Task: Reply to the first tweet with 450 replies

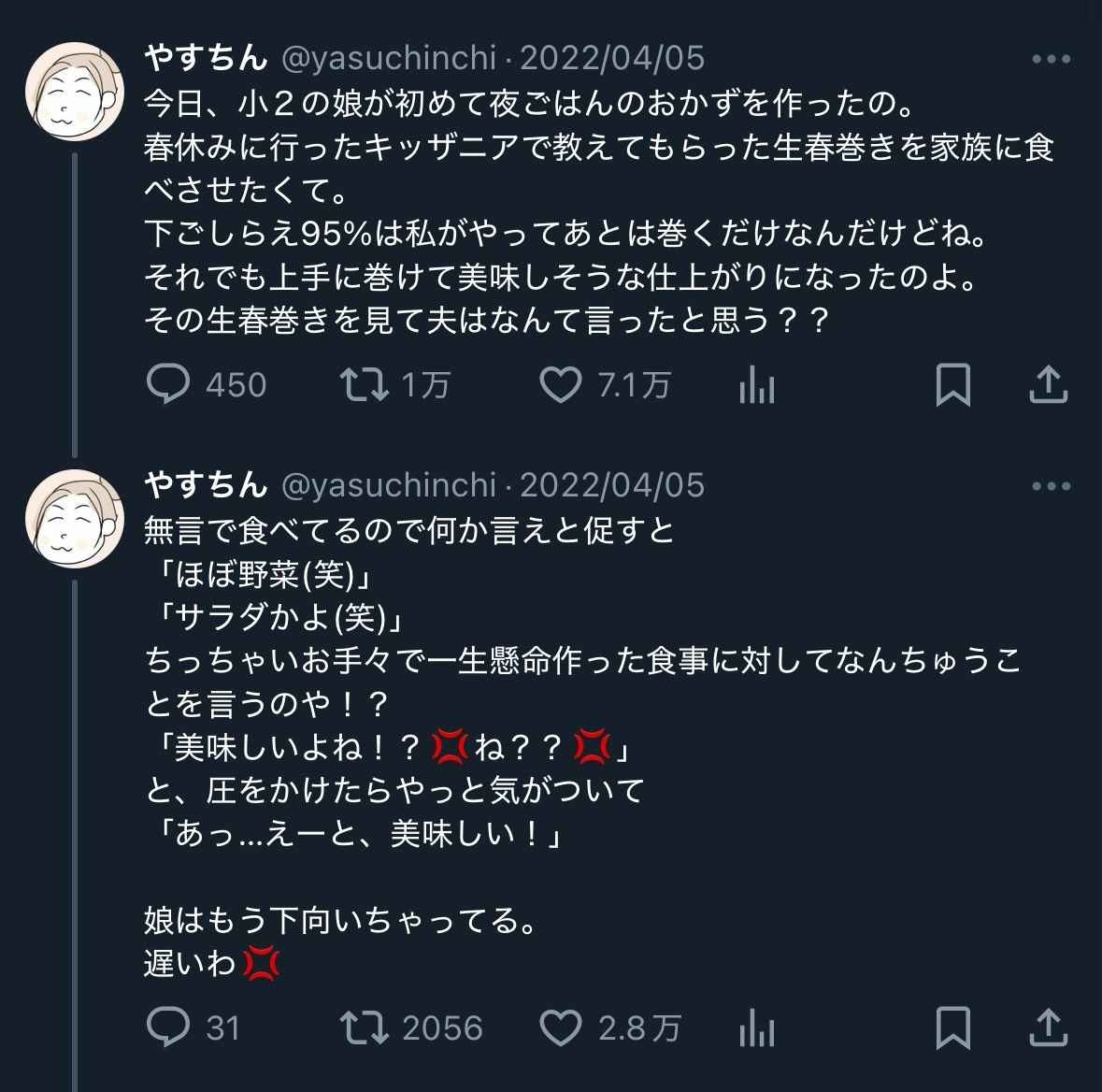Action: coord(169,385)
